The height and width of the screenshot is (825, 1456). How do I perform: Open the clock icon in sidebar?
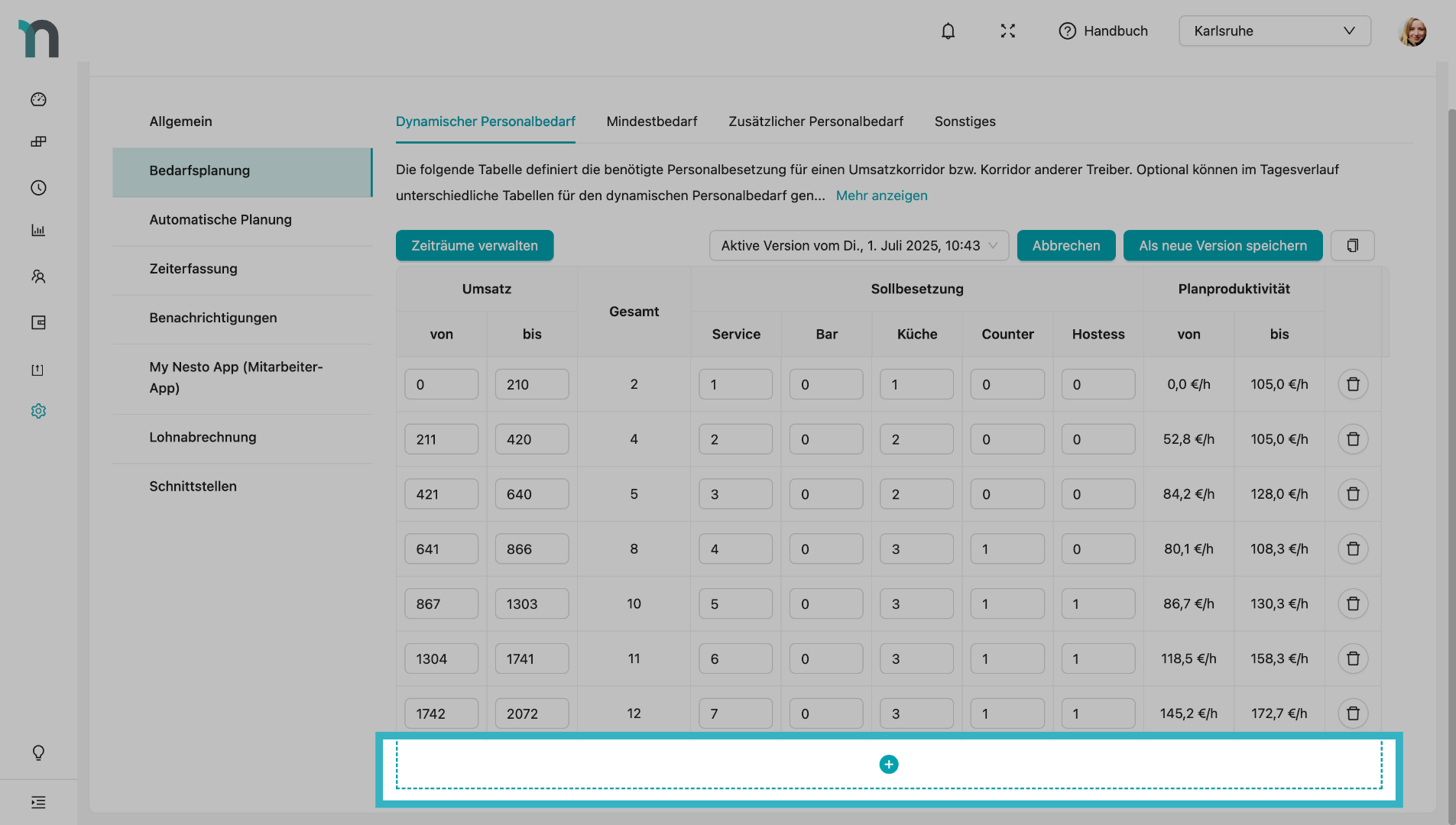coord(38,188)
